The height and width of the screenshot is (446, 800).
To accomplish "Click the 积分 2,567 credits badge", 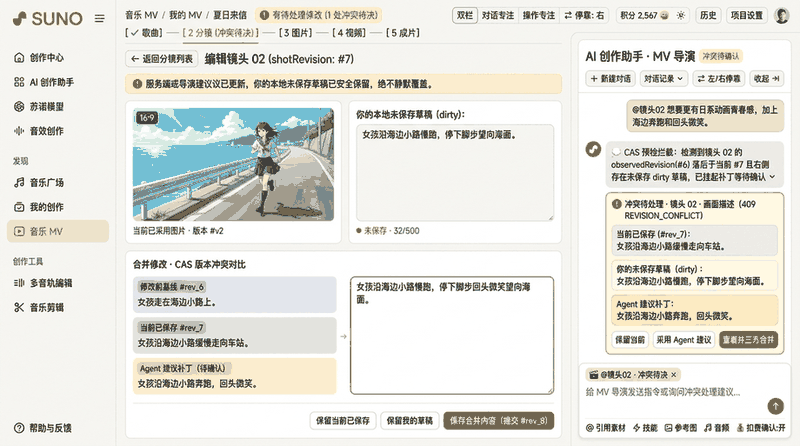I will (644, 15).
